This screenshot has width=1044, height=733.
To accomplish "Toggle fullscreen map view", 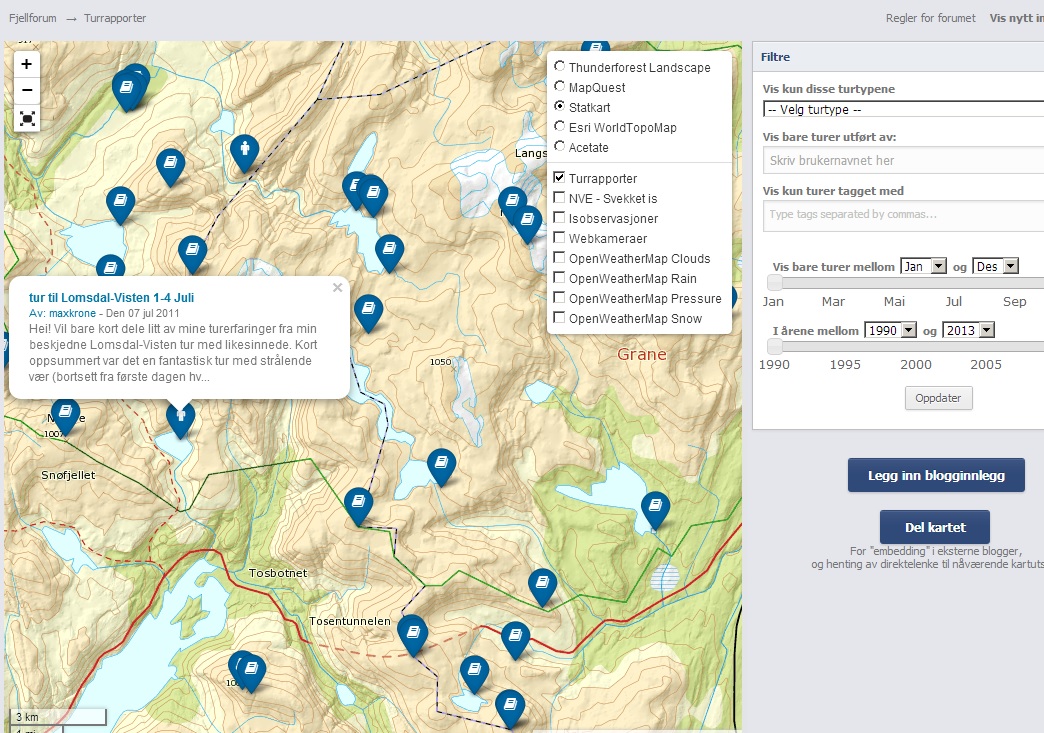I will 27,119.
